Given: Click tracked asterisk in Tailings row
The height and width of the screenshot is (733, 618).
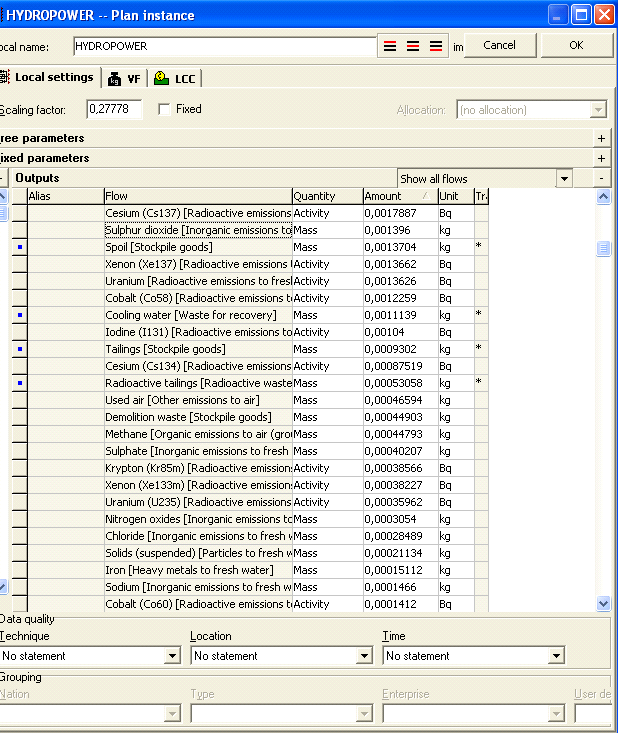Looking at the screenshot, I should 479,348.
